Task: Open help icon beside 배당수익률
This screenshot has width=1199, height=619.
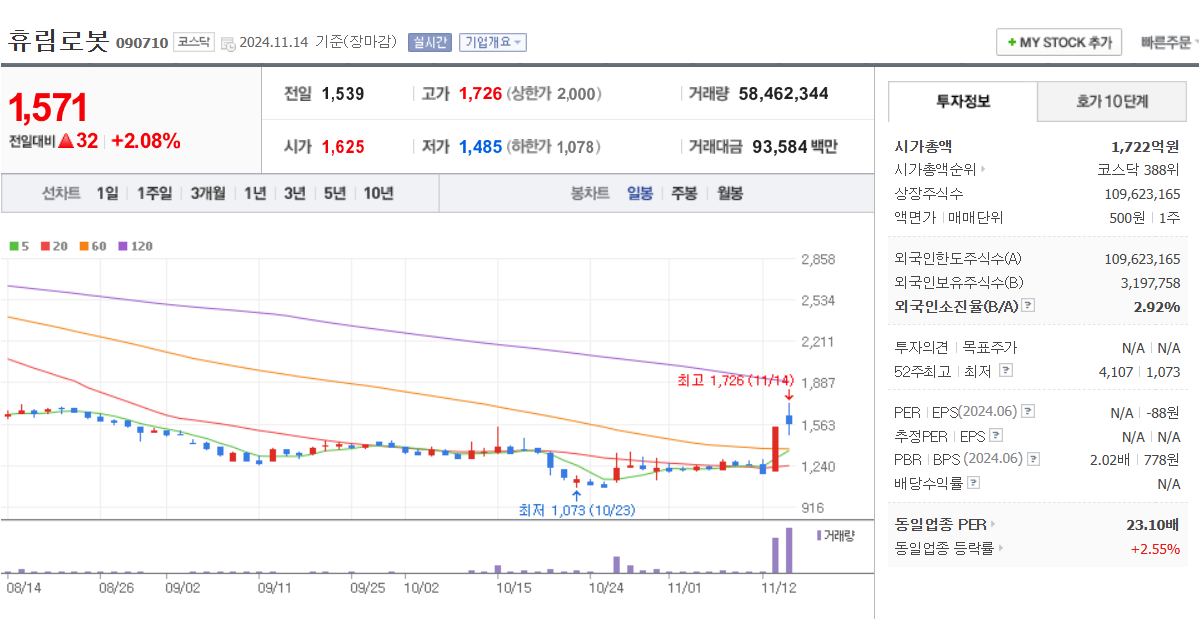Action: tap(973, 483)
